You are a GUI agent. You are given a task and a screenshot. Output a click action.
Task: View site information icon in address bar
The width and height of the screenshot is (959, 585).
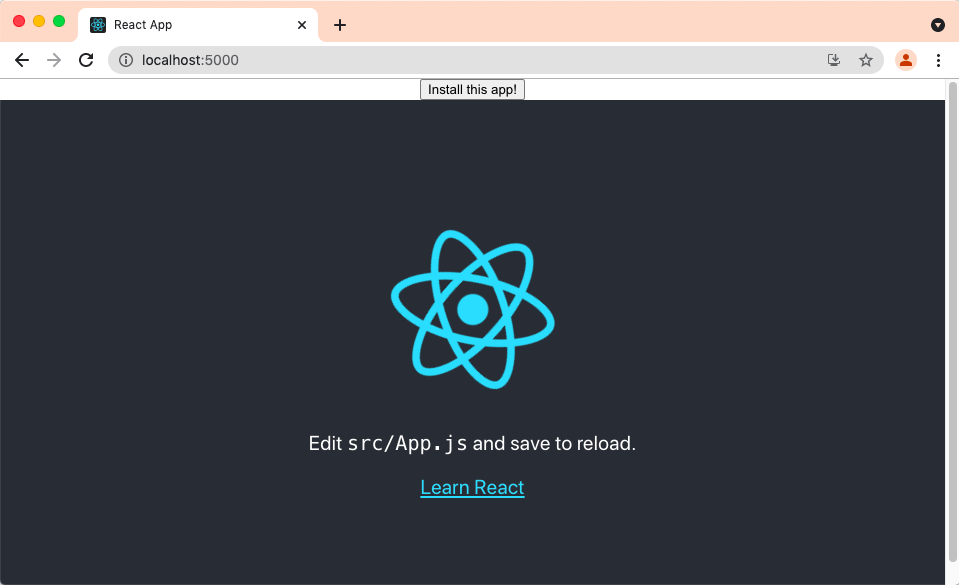pos(126,60)
